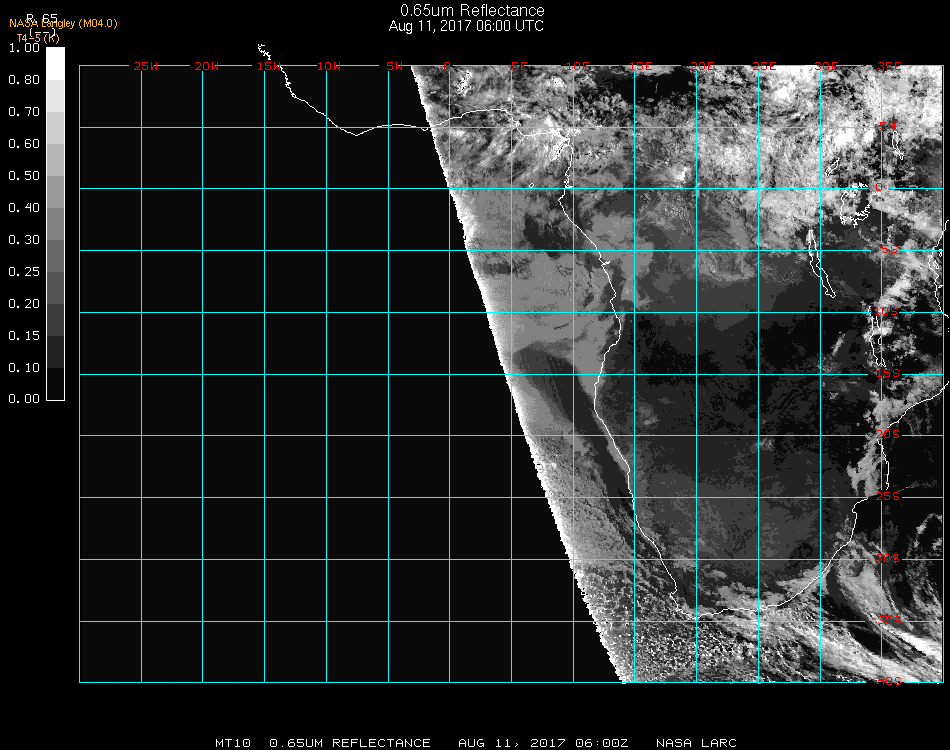Click 'MT10' in the footer caption
950x750 pixels.
233,743
